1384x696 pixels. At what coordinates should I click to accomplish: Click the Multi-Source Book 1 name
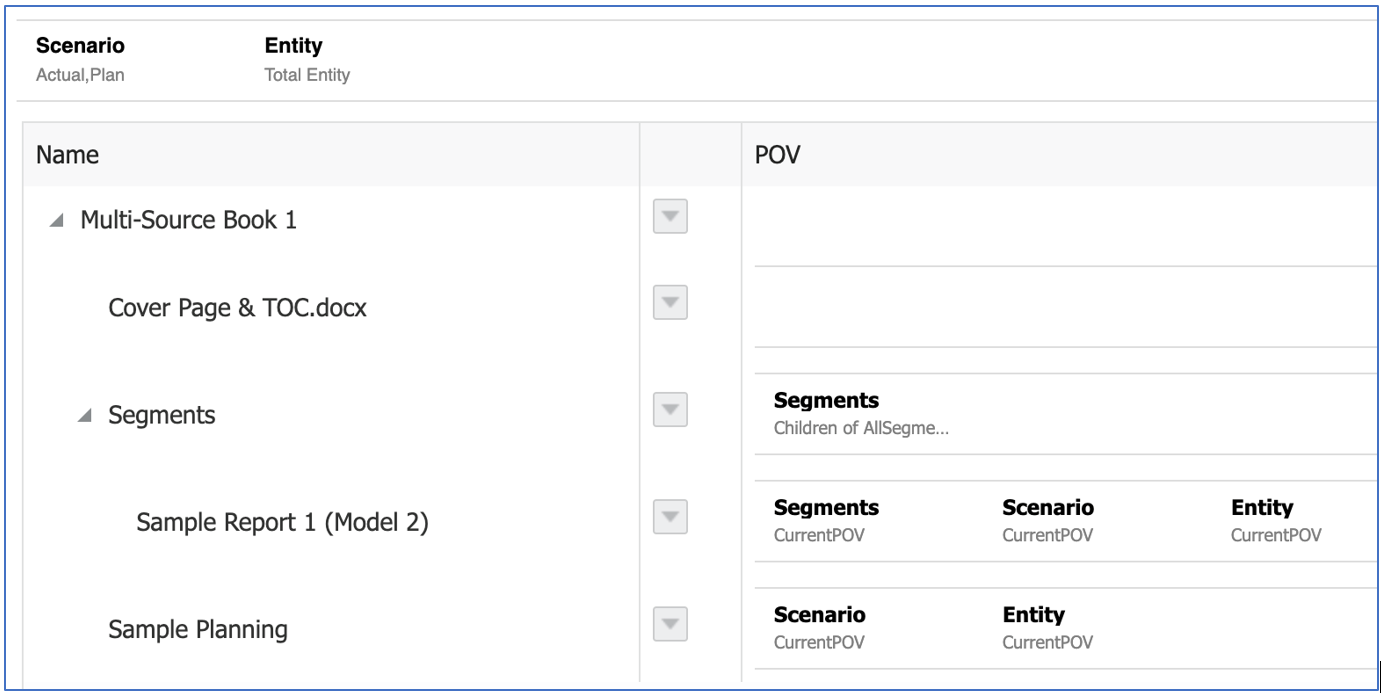188,220
